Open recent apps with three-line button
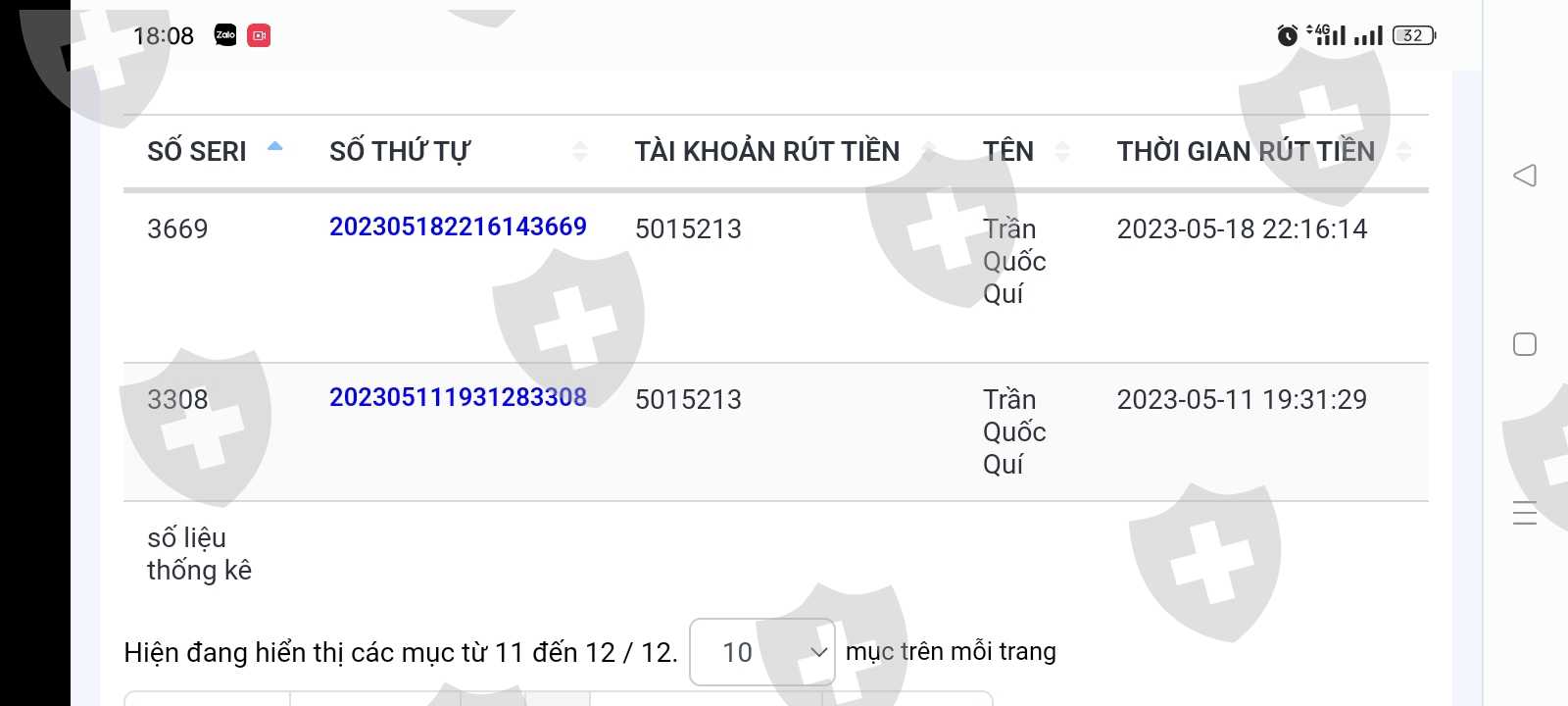 (x=1524, y=513)
